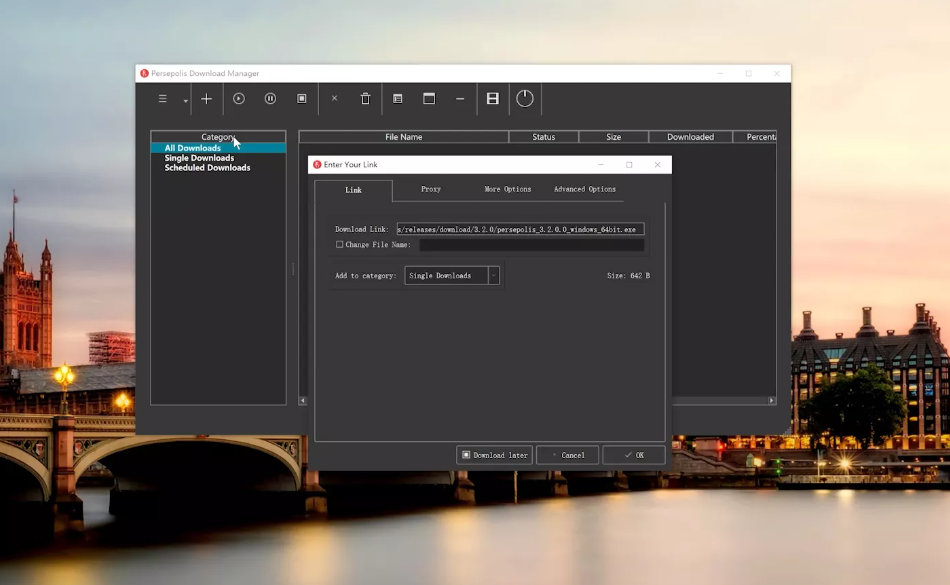Enable the Change File Name checkbox
Viewport: 950px width, 585px height.
340,244
